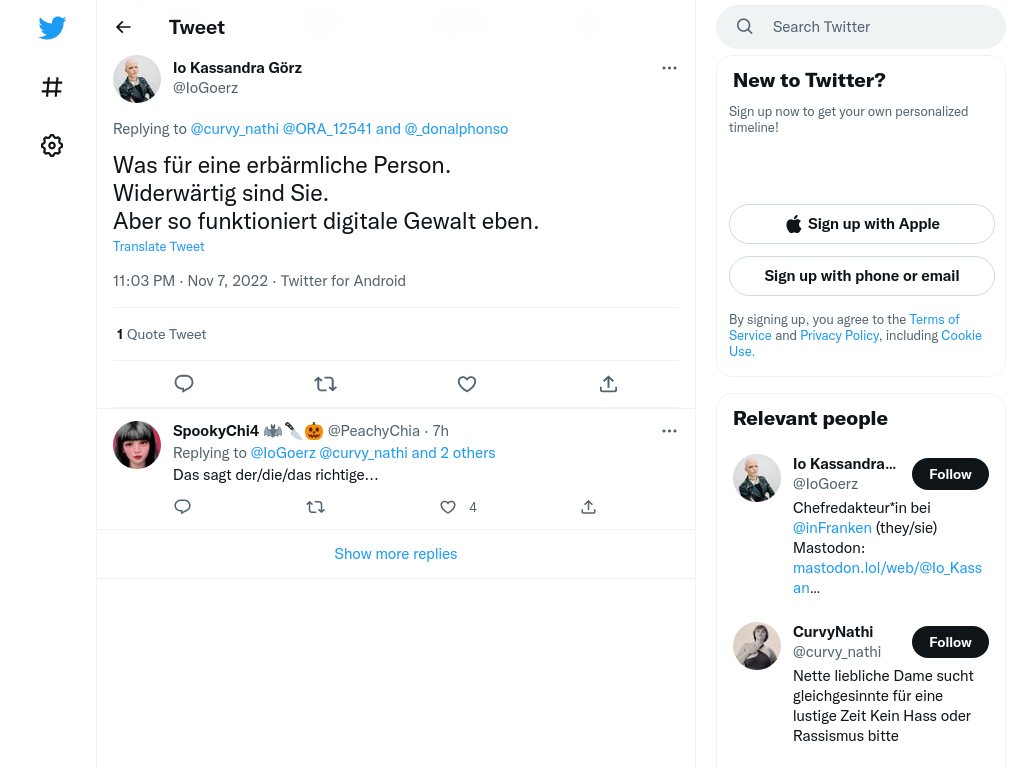The width and height of the screenshot is (1024, 768).
Task: Open Explore via the hashtag icon
Action: coord(52,87)
